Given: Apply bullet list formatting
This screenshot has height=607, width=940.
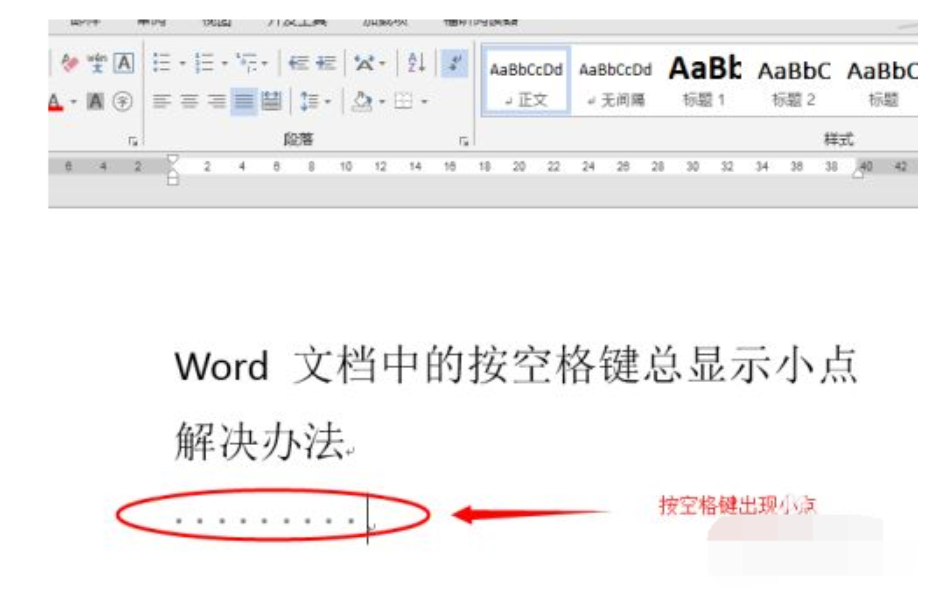Looking at the screenshot, I should (x=162, y=62).
